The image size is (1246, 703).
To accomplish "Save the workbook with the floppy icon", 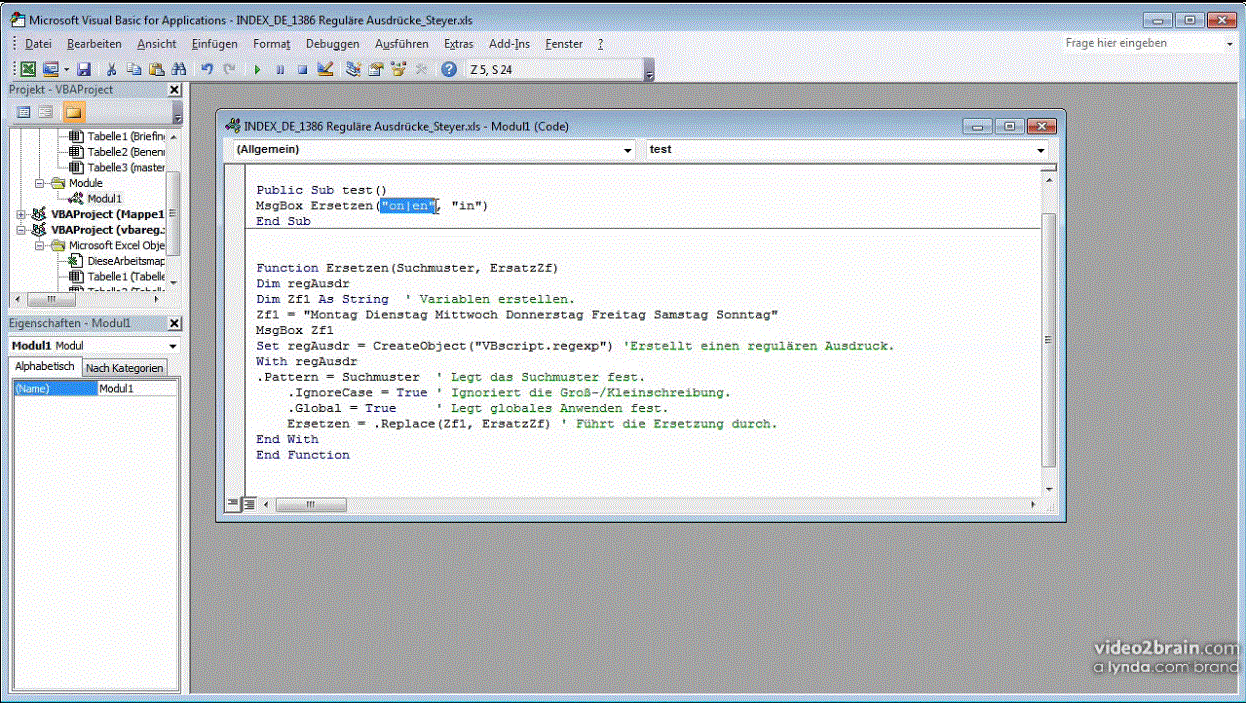I will [x=85, y=69].
